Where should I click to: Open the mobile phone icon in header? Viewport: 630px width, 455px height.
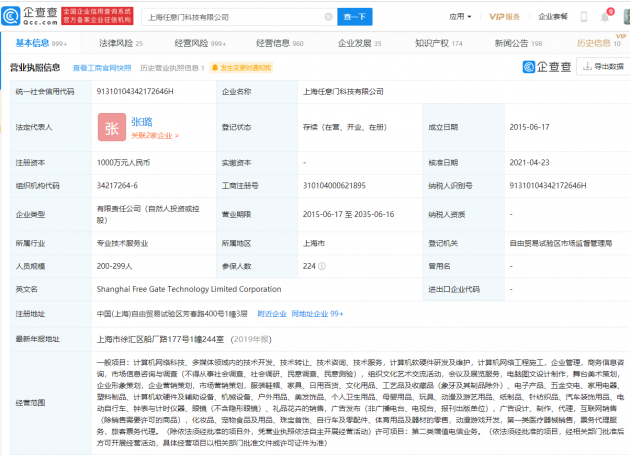(584, 17)
